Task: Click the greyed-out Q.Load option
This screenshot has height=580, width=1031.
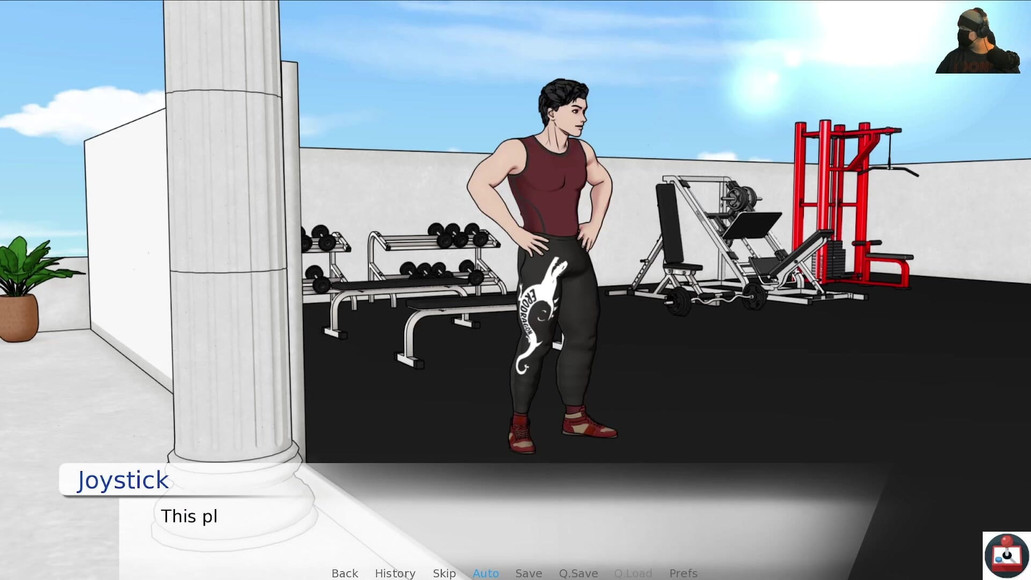Action: [633, 573]
